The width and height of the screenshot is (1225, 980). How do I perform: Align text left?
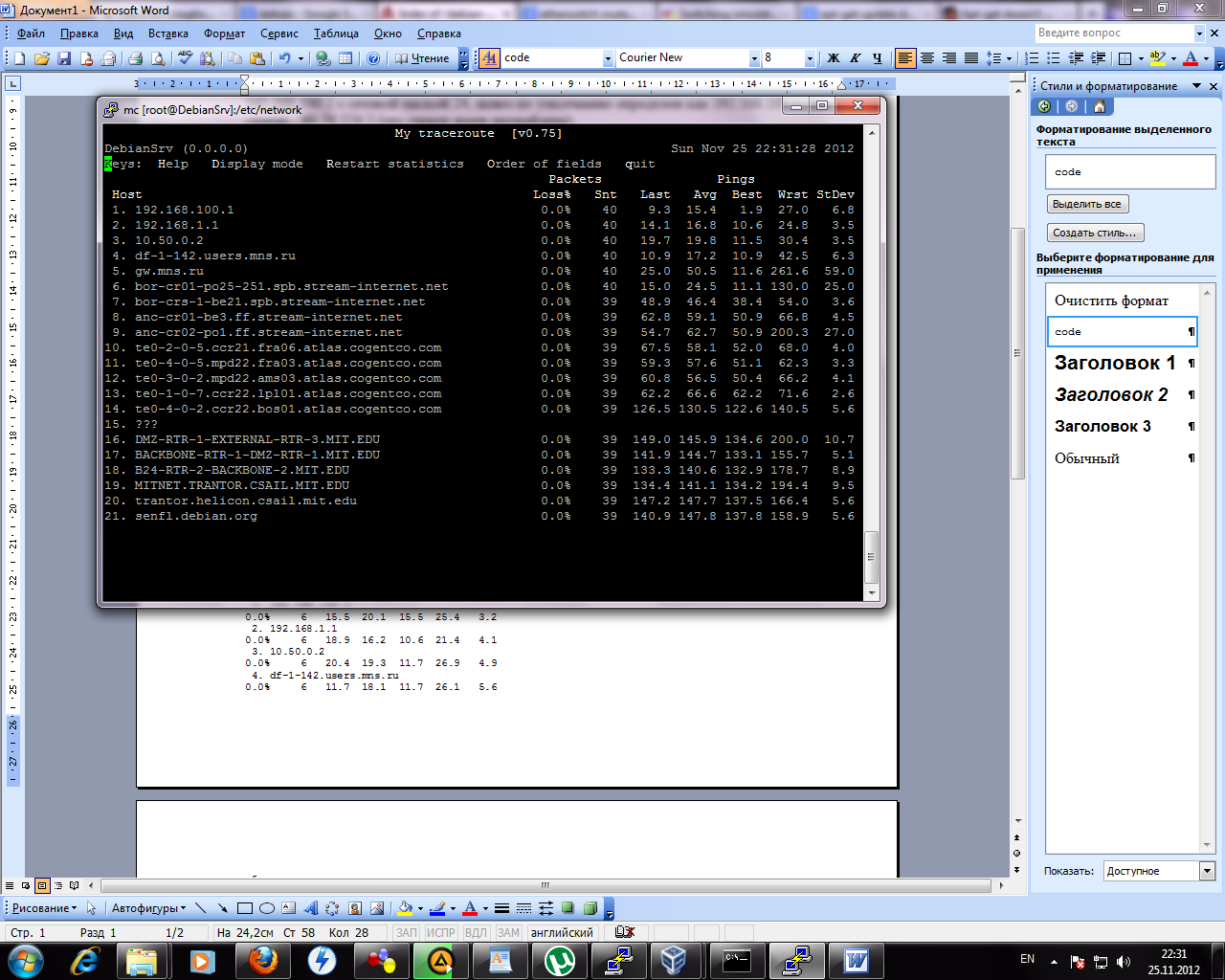(905, 58)
